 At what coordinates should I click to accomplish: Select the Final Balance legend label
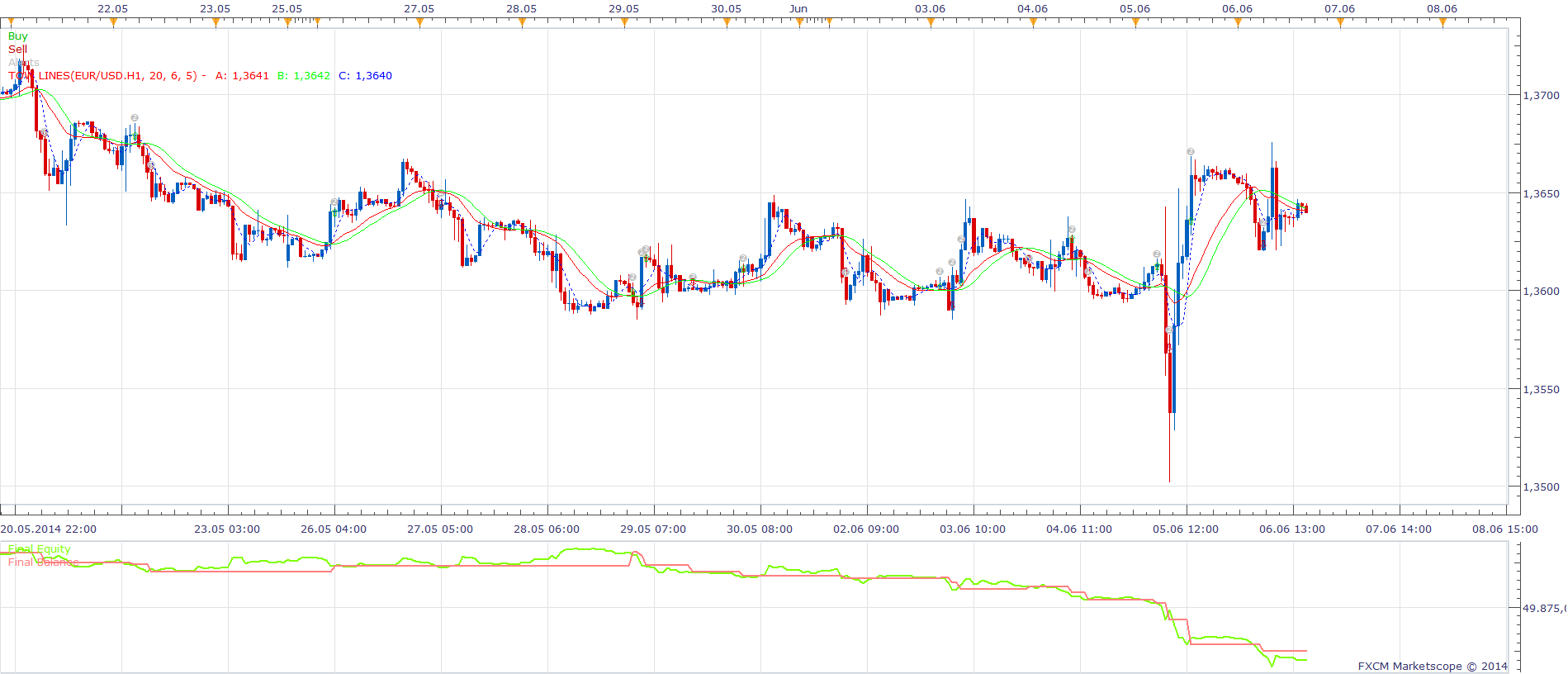click(43, 562)
